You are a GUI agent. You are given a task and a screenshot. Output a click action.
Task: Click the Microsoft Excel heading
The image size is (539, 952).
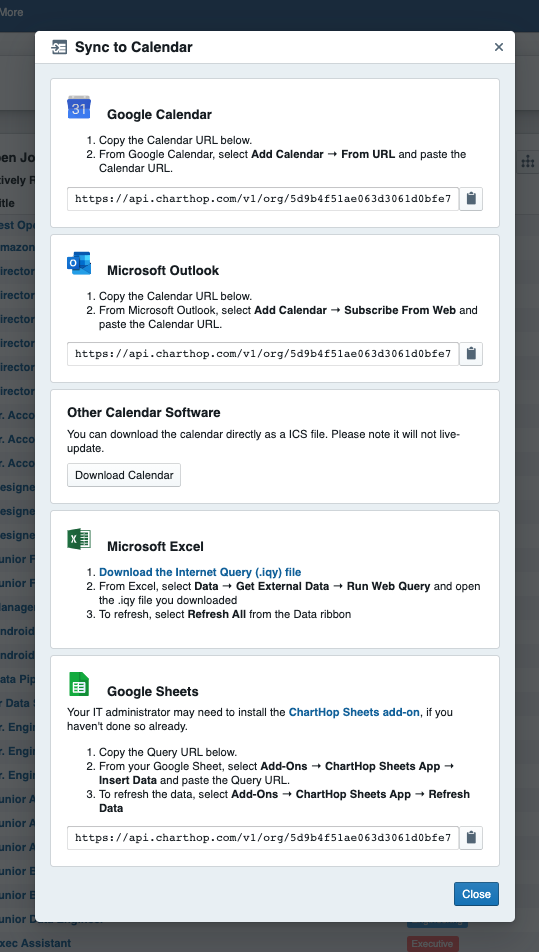point(155,546)
